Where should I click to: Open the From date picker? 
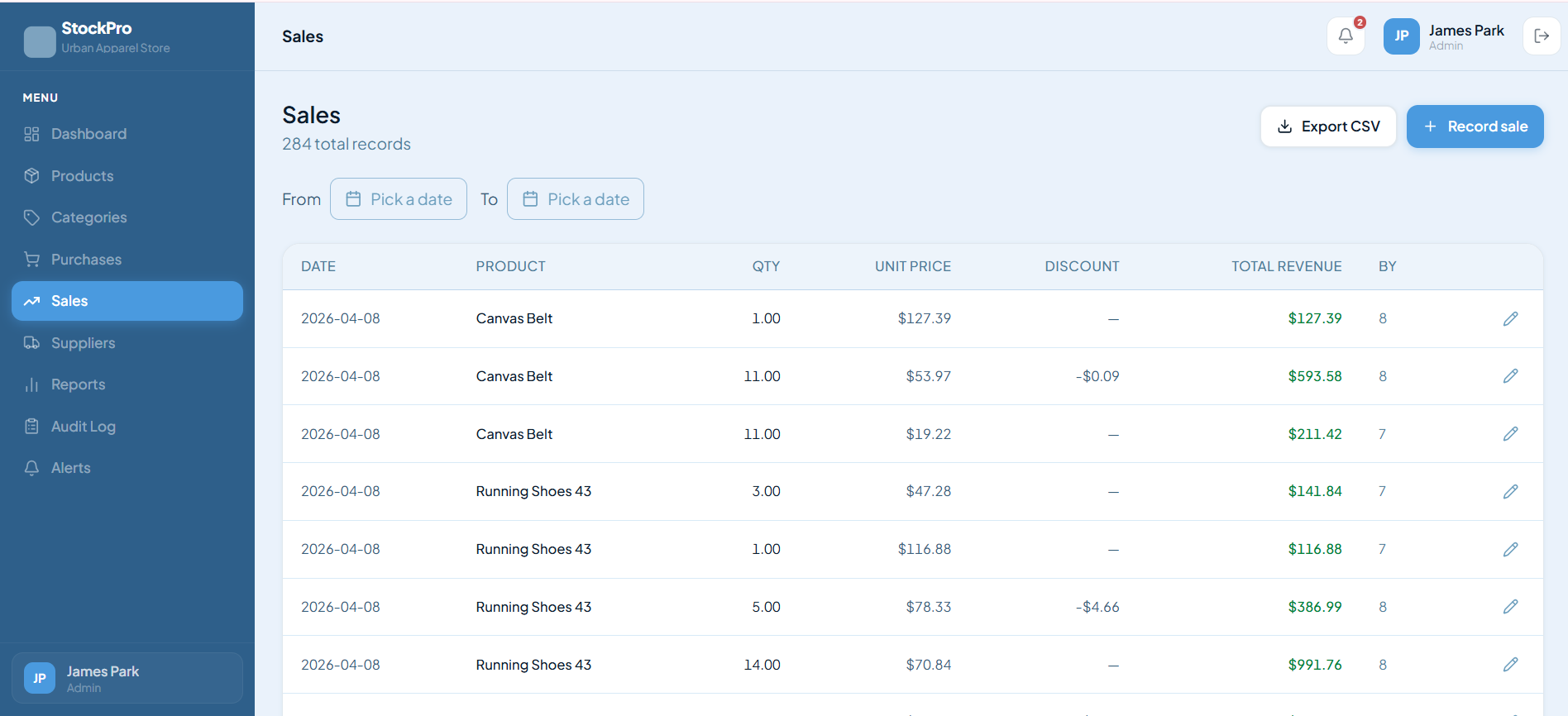coord(399,199)
